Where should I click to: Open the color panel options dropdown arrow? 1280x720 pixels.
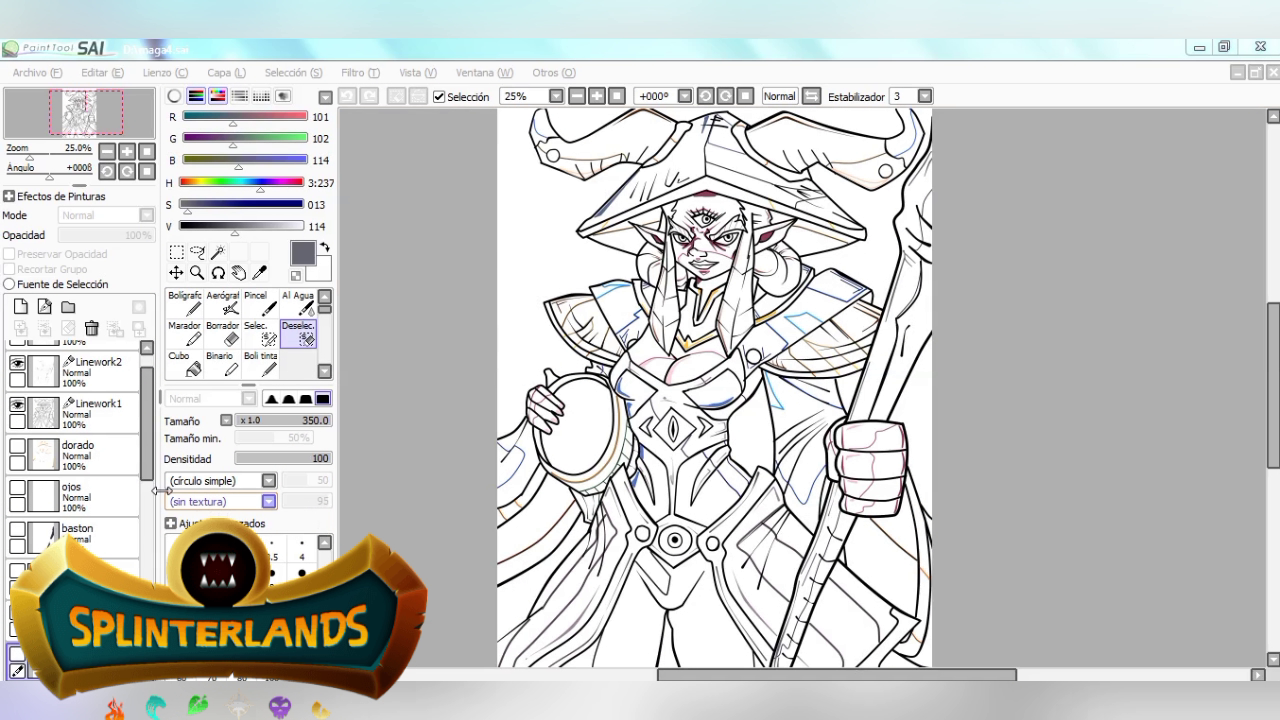click(325, 97)
